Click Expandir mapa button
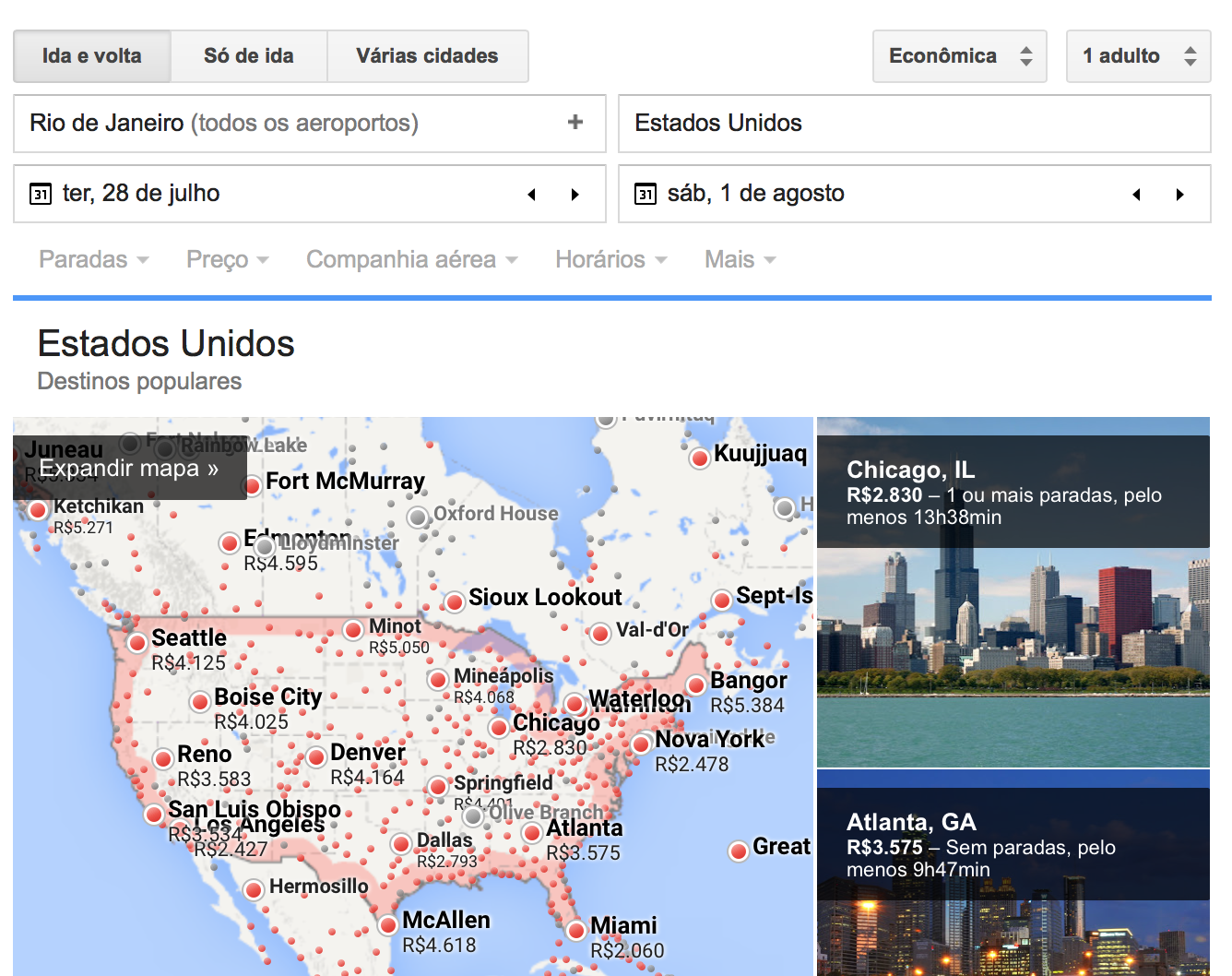This screenshot has width=1232, height=976. pyautogui.click(x=129, y=469)
